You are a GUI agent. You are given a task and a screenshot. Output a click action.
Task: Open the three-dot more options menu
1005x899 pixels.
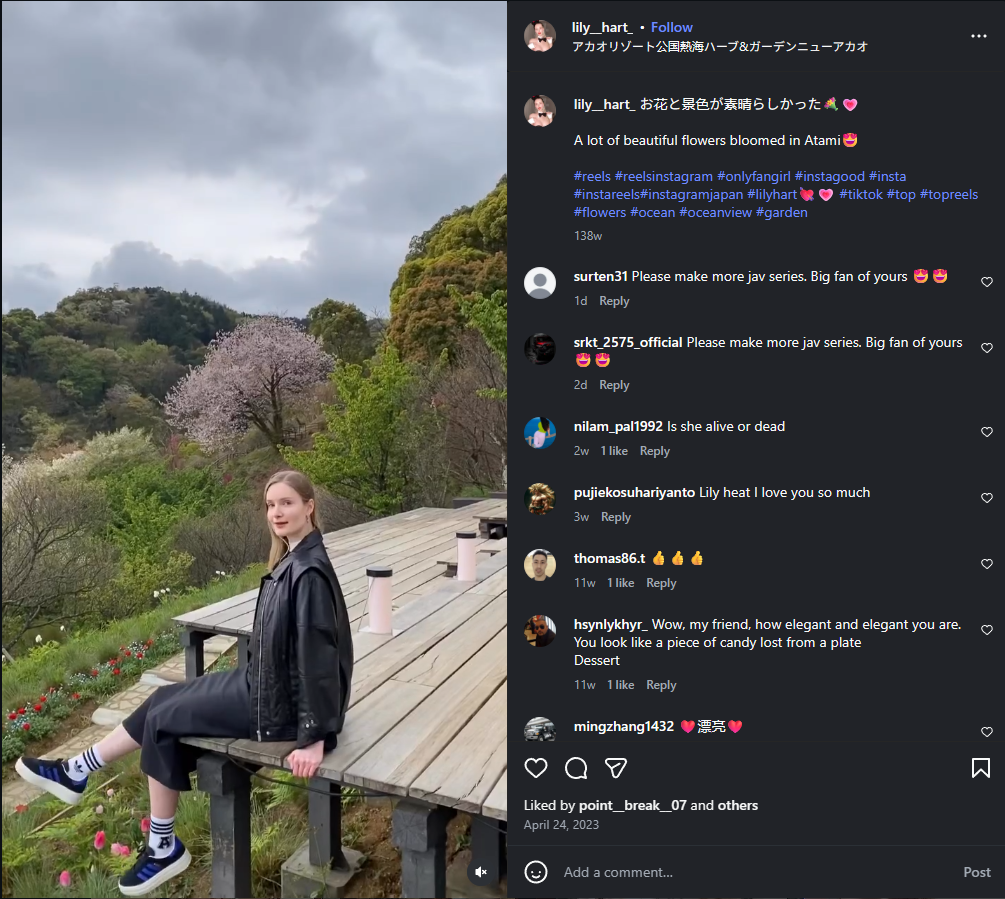979,36
